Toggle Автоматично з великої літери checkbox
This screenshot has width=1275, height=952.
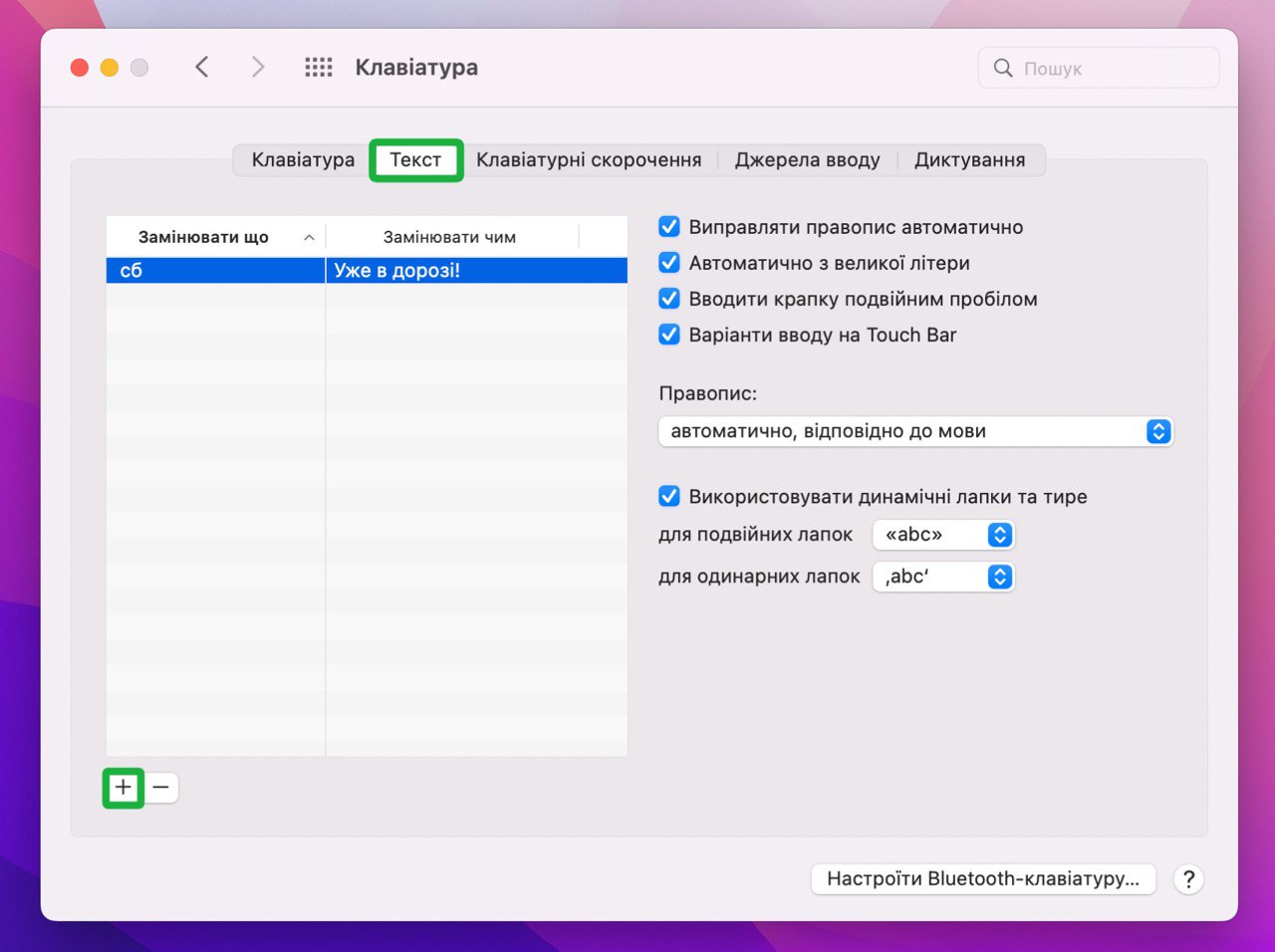pos(669,263)
